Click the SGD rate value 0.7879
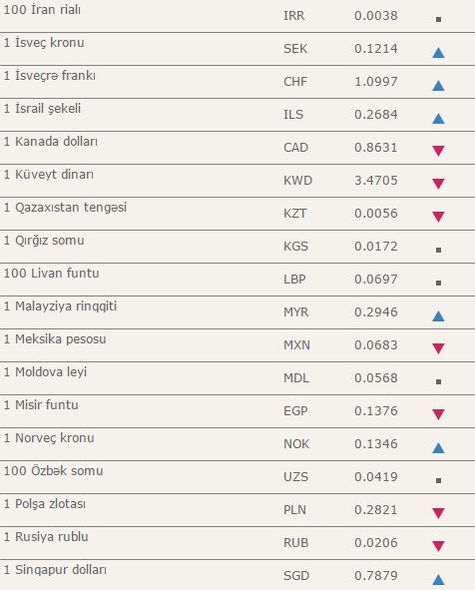The image size is (475, 590). pos(376,575)
